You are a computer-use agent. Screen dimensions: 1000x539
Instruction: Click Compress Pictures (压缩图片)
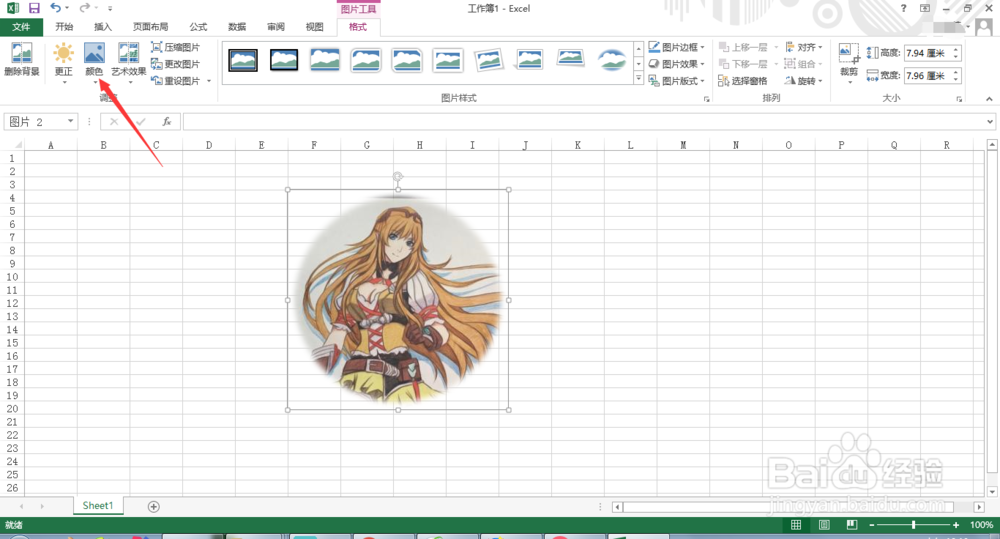175,47
